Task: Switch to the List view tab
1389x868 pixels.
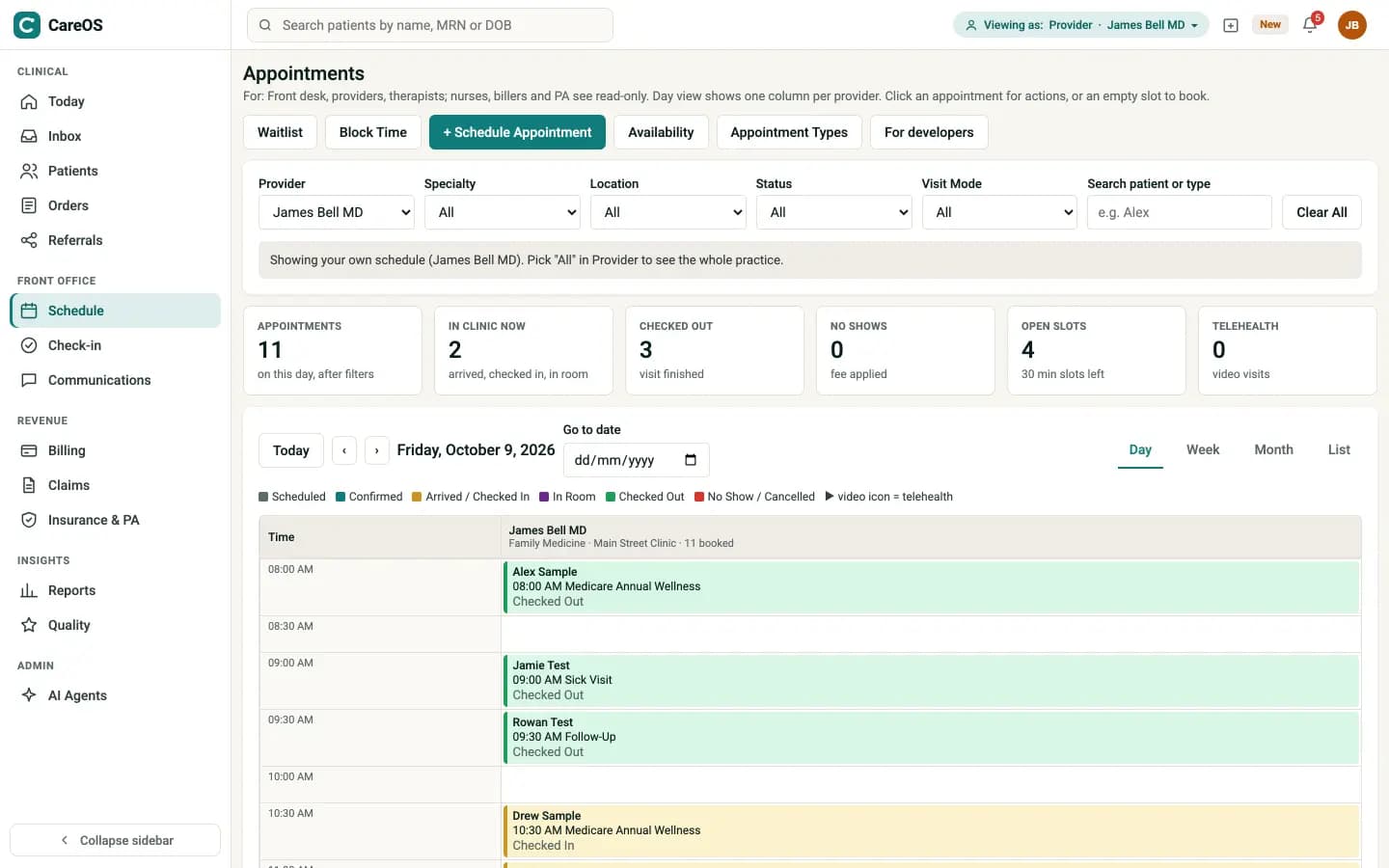Action: point(1339,450)
